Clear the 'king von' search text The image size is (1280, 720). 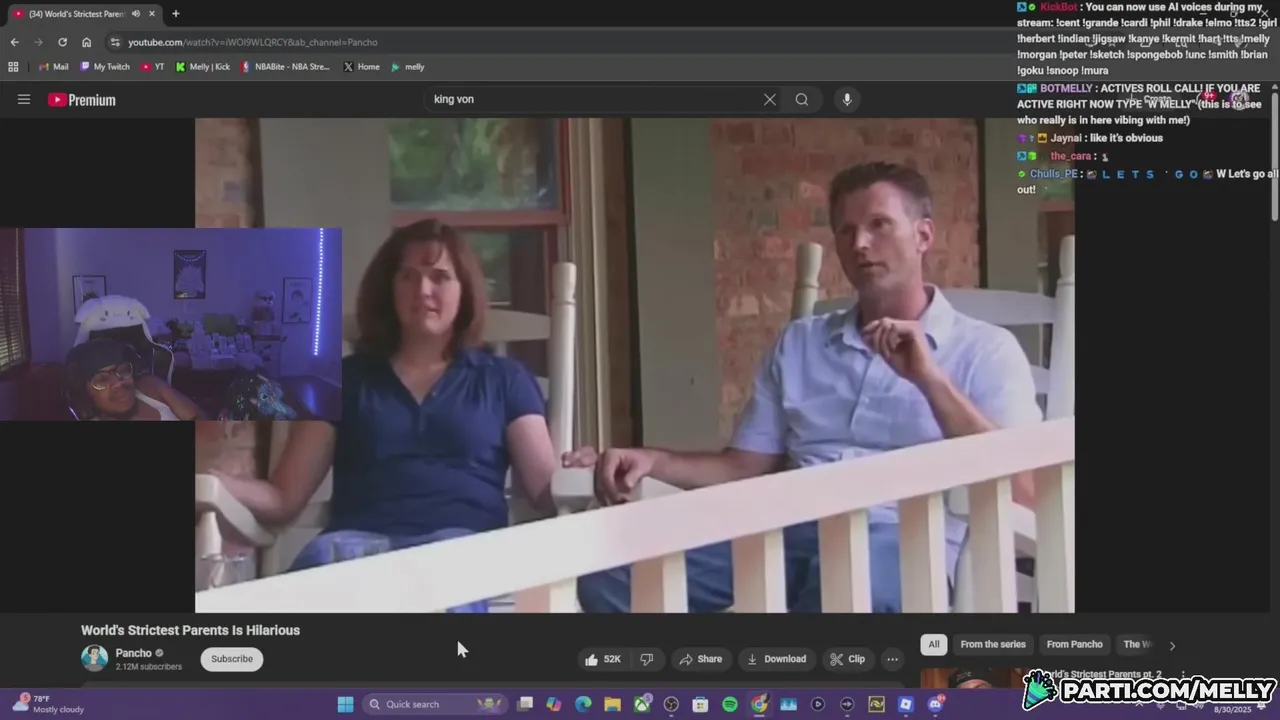click(x=769, y=100)
